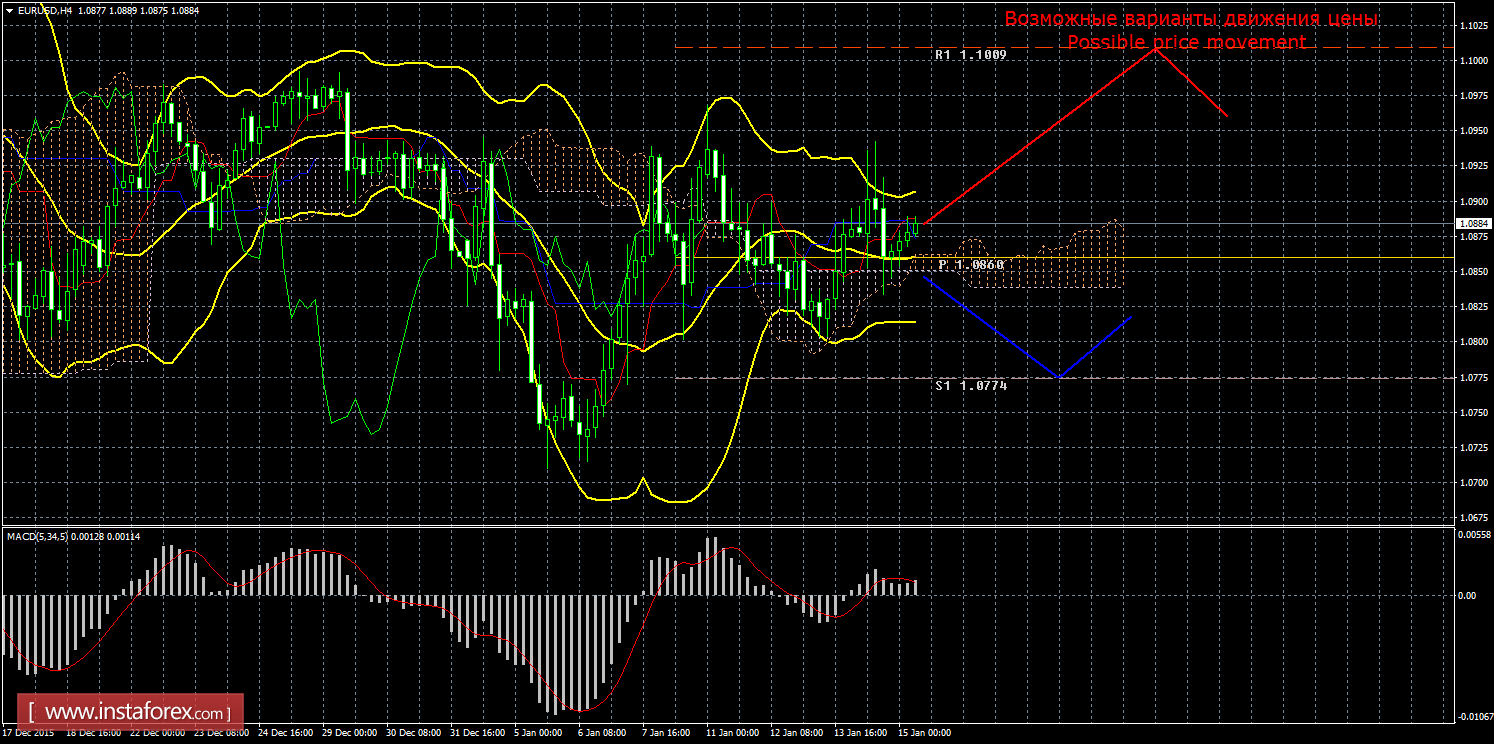Click the P 1.0860 pivot level label
Viewport: 1494px width, 744px height.
(x=971, y=265)
